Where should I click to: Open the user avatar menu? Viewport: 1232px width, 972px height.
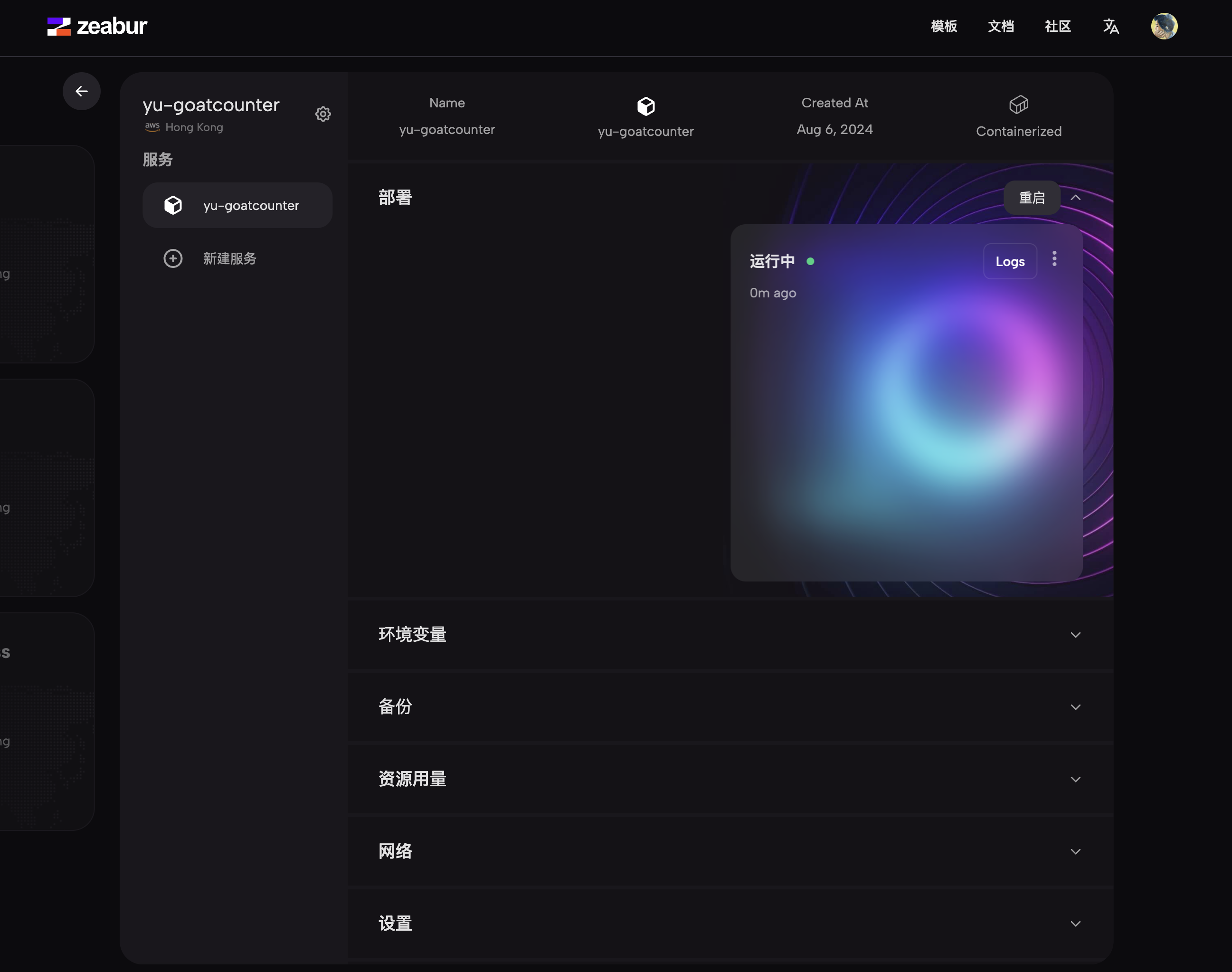tap(1164, 26)
